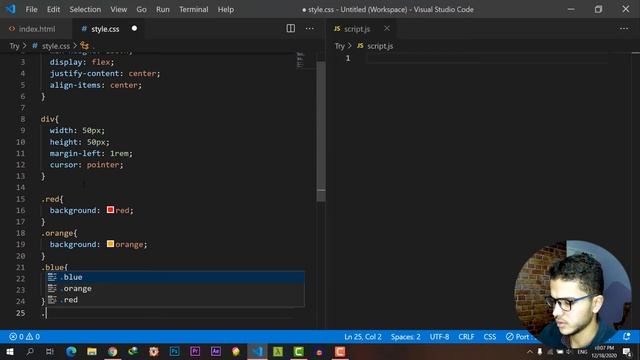This screenshot has height=360, width=640.
Task: Click 'margin-left: 1rem;' on line 11
Action: 91,153
